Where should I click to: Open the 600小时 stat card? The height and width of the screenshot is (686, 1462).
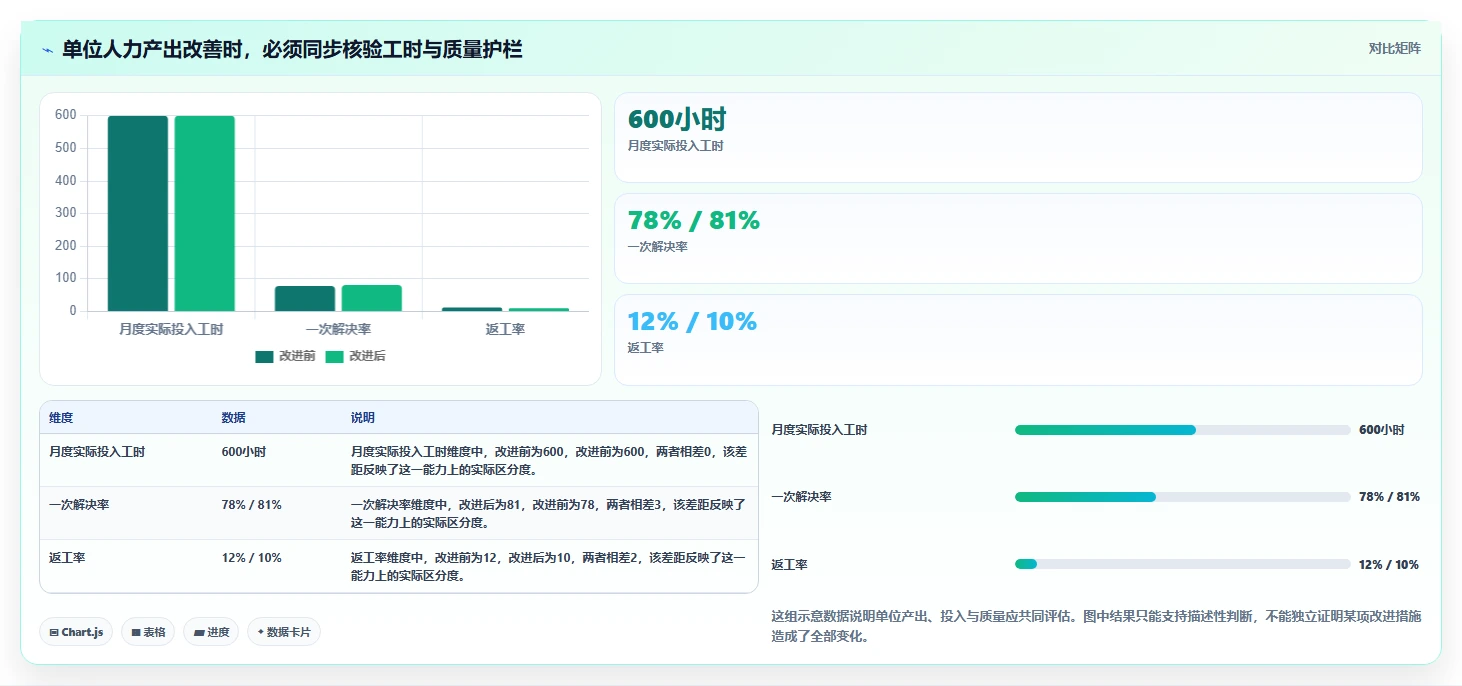coord(1018,137)
